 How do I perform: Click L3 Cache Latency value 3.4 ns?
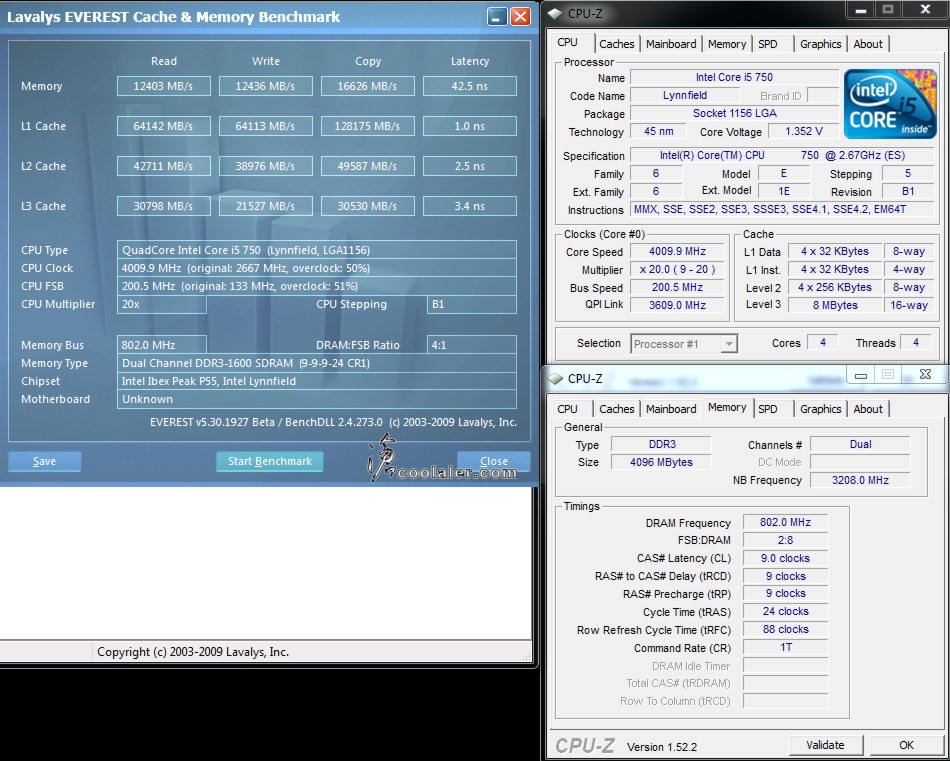470,206
